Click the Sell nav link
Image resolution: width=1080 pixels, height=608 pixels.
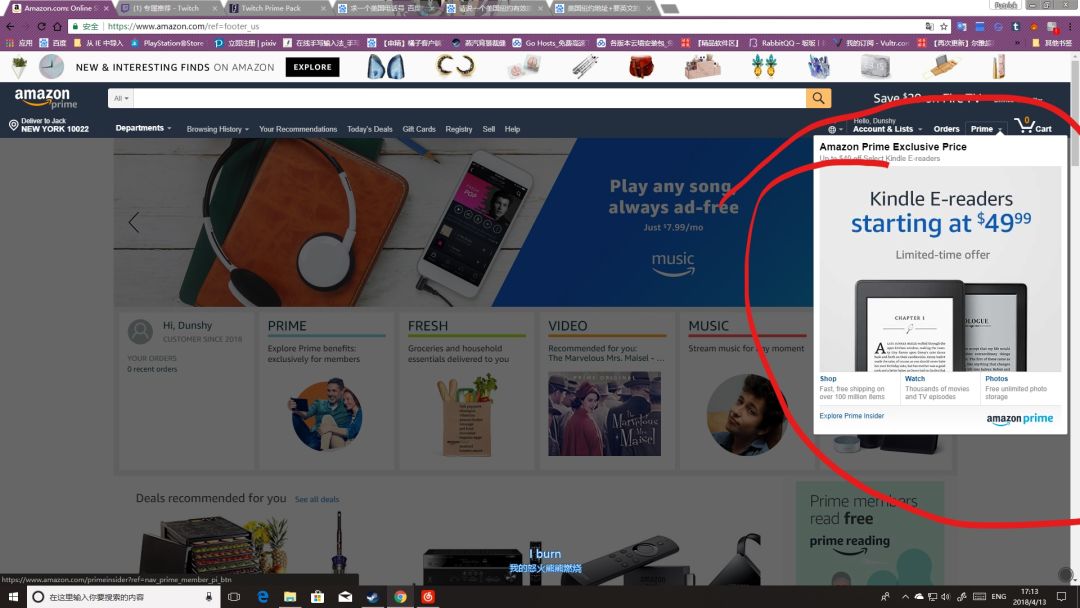click(x=488, y=129)
